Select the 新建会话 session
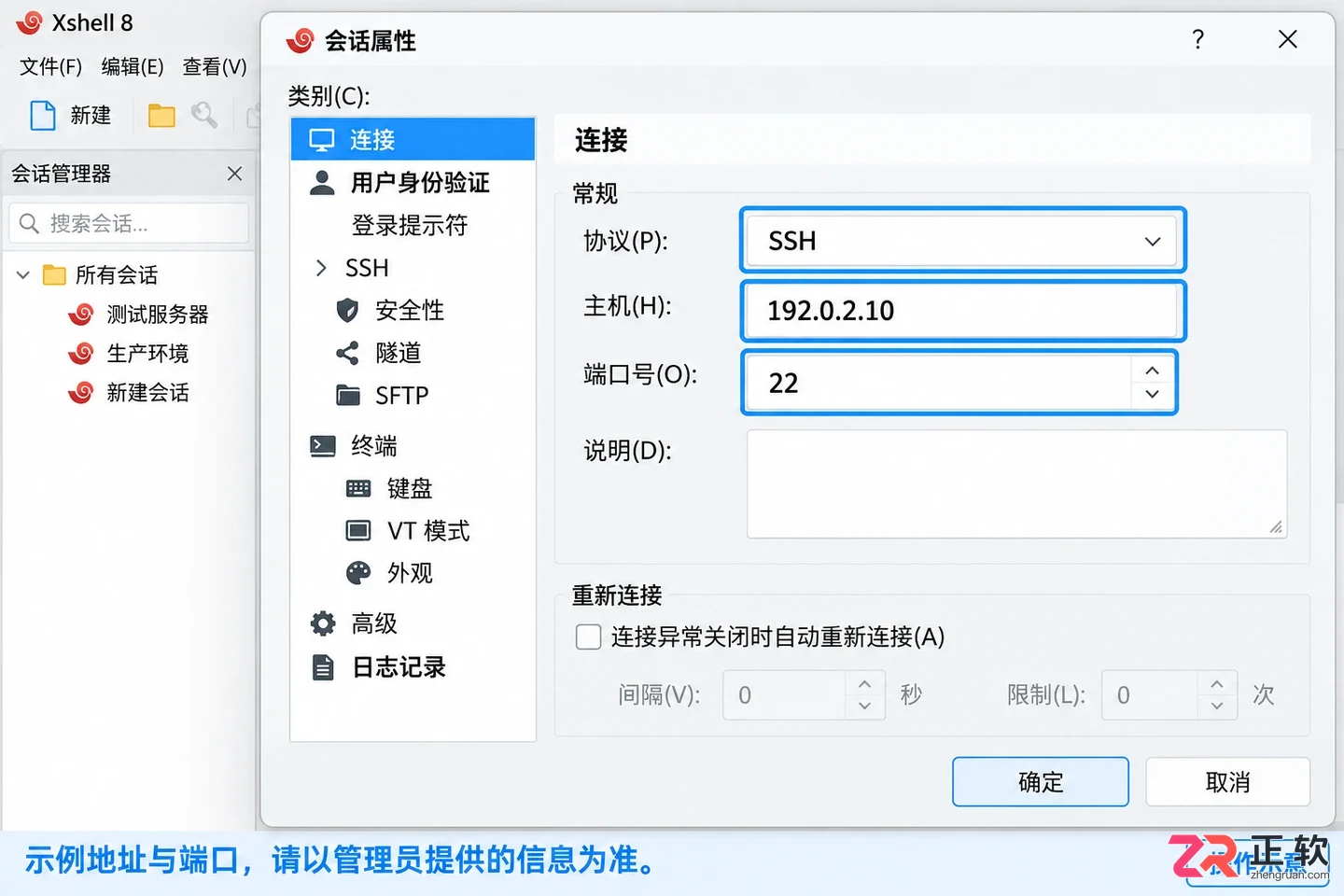The image size is (1344, 896). [128, 393]
